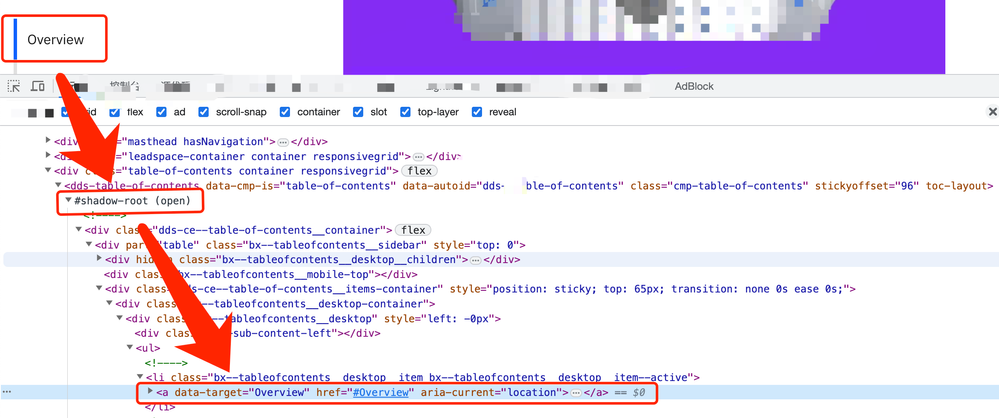Expand the Overview anchor element
Image resolution: width=999 pixels, height=418 pixels.
point(151,393)
